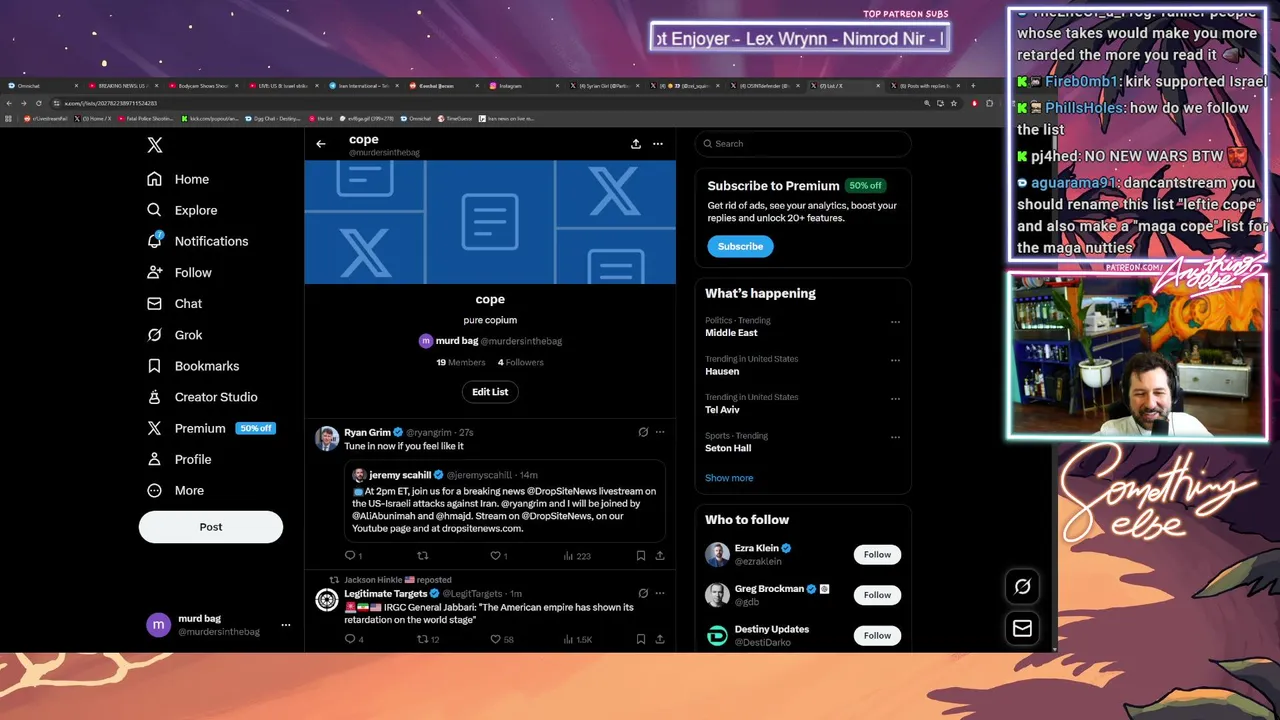Open options for Tel Aviv trend
This screenshot has height=720, width=1280.
(895, 399)
